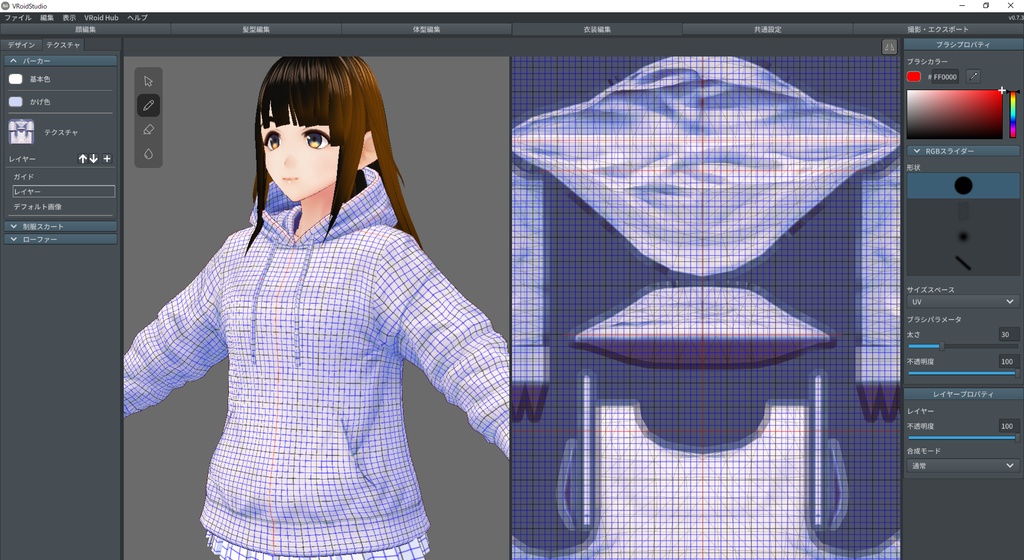This screenshot has height=560, width=1024.
Task: Click the かげ色 lavender color swatch
Action: coord(16,102)
